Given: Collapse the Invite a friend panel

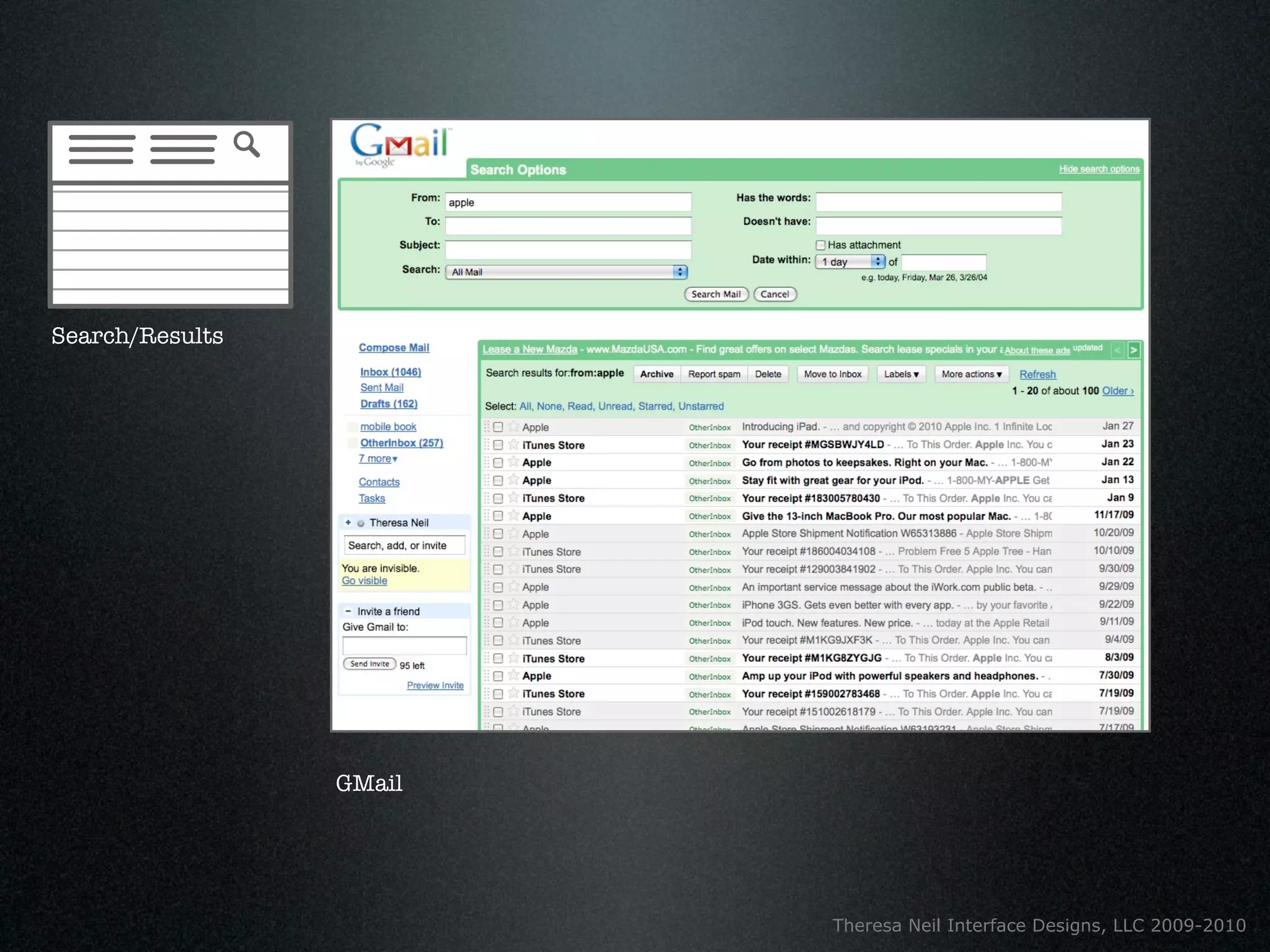Looking at the screenshot, I should pyautogui.click(x=348, y=611).
